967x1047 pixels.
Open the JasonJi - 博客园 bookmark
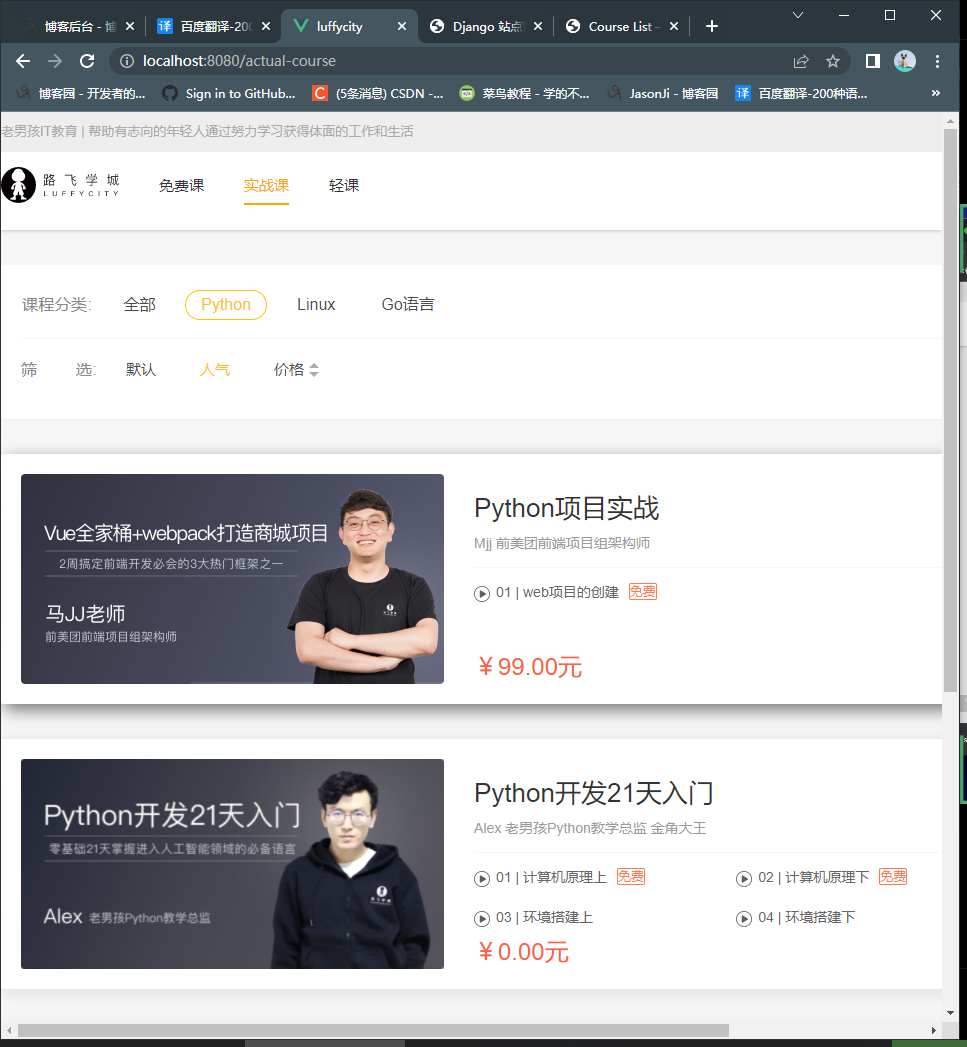coord(662,93)
